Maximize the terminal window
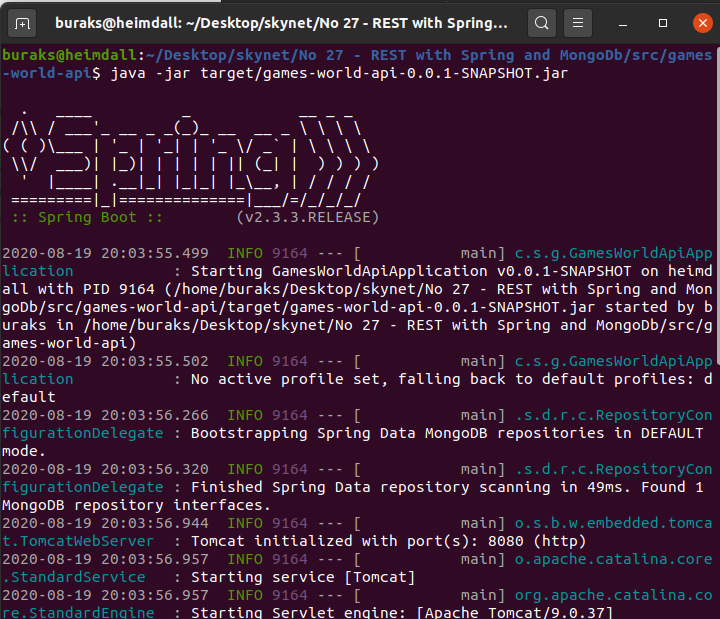Viewport: 720px width, 619px height. pyautogui.click(x=663, y=23)
